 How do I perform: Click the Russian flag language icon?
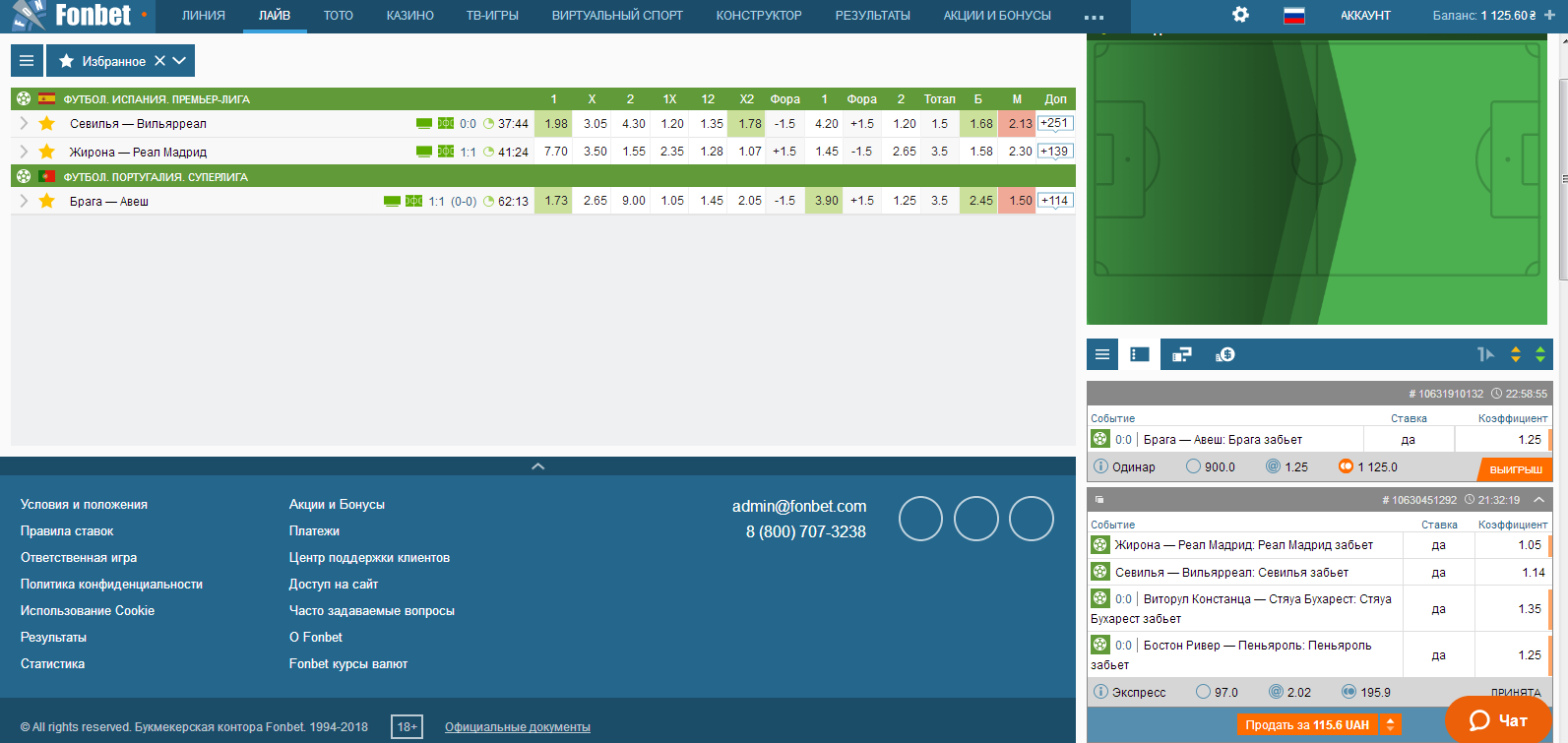(x=1294, y=16)
